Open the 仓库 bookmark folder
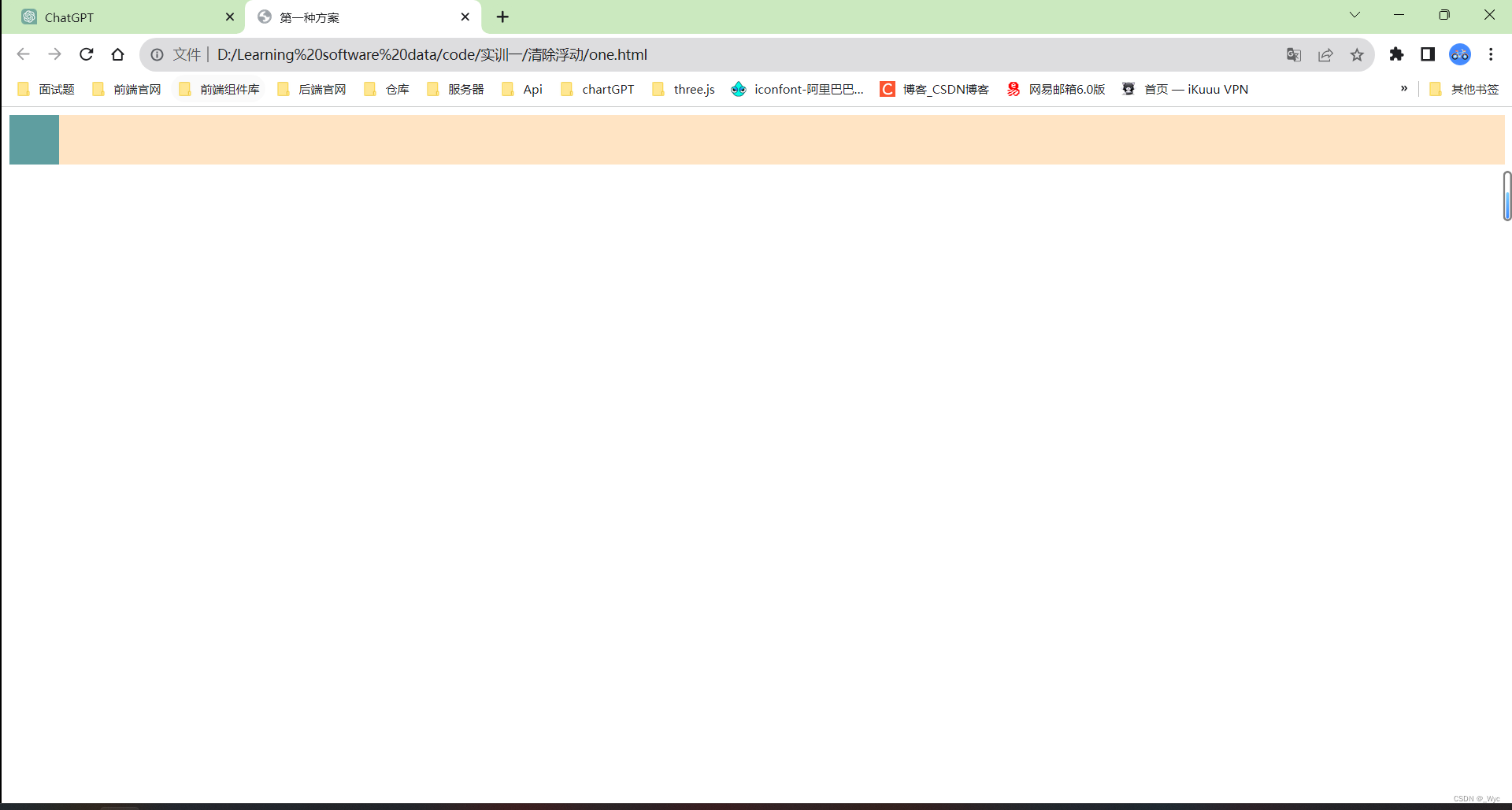Viewport: 1512px width, 810px height. pyautogui.click(x=387, y=89)
